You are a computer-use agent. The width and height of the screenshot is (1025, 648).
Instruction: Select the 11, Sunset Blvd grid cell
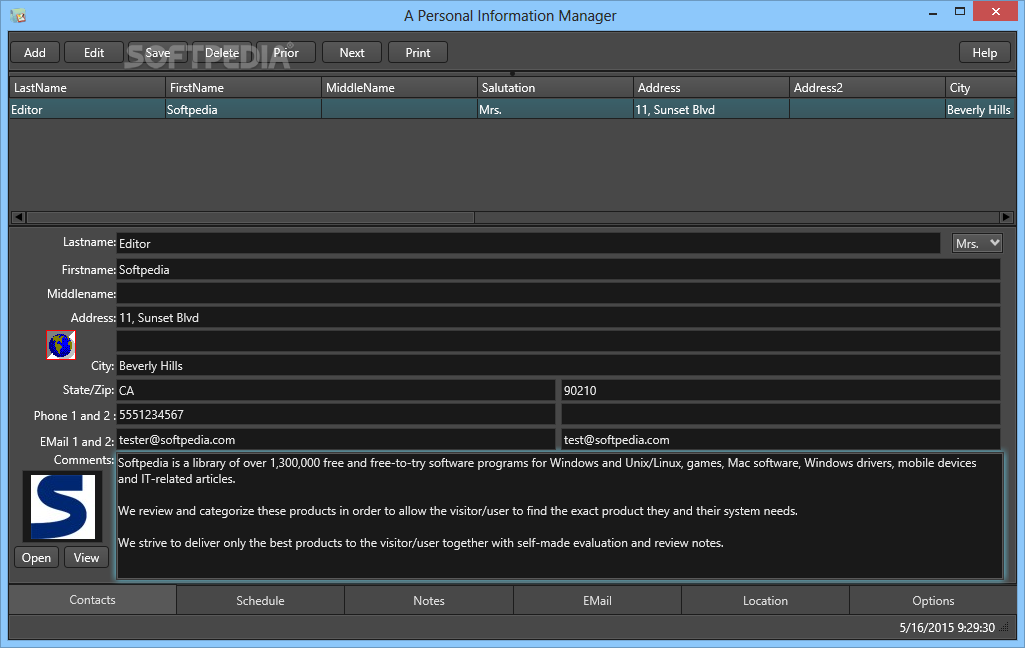point(711,109)
